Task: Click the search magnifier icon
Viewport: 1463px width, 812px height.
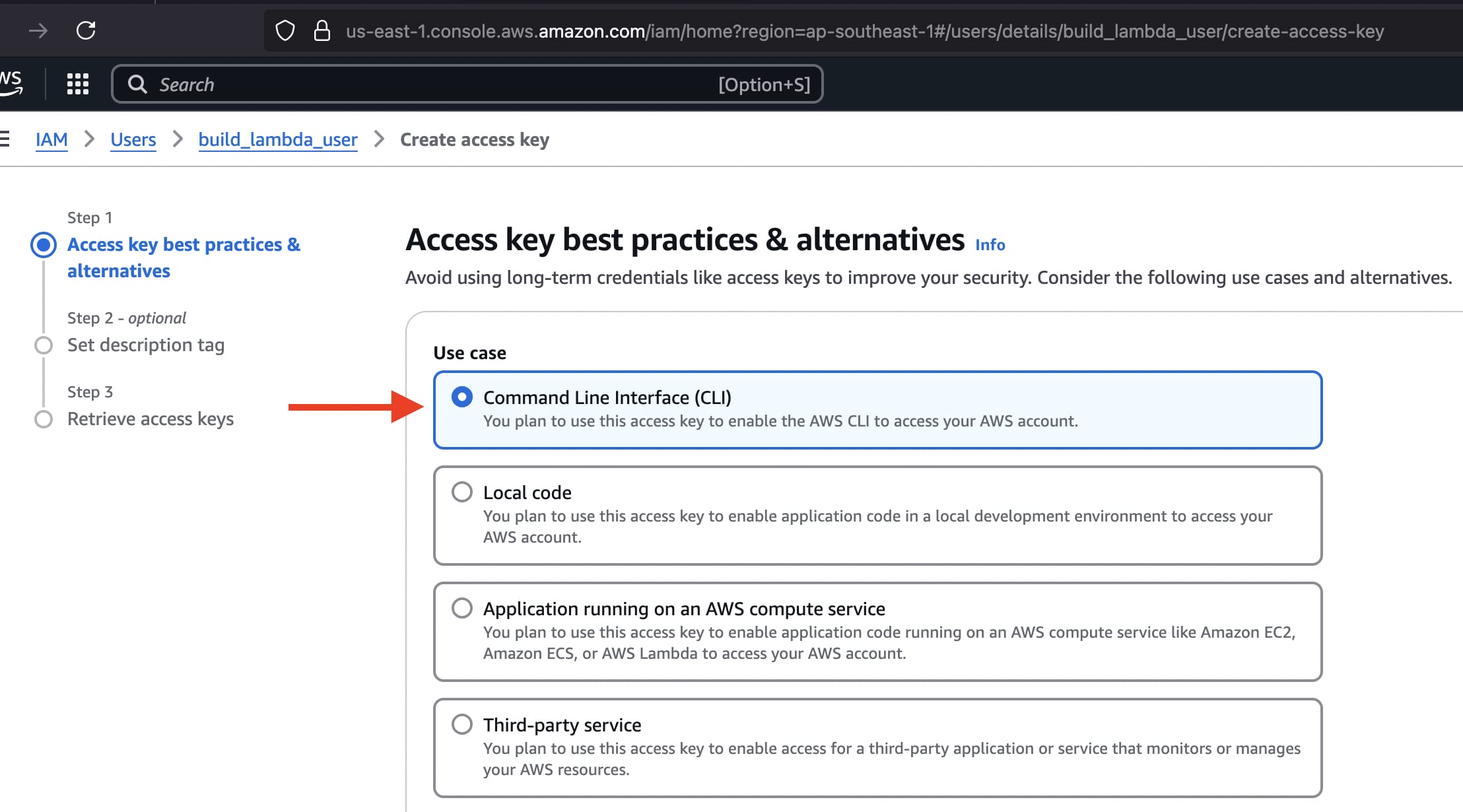Action: point(137,84)
